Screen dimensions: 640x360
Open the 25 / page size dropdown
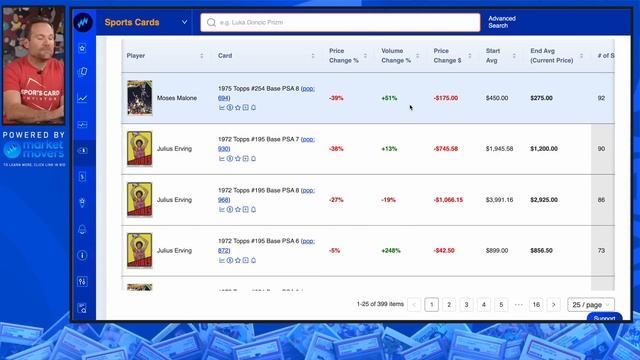click(591, 305)
